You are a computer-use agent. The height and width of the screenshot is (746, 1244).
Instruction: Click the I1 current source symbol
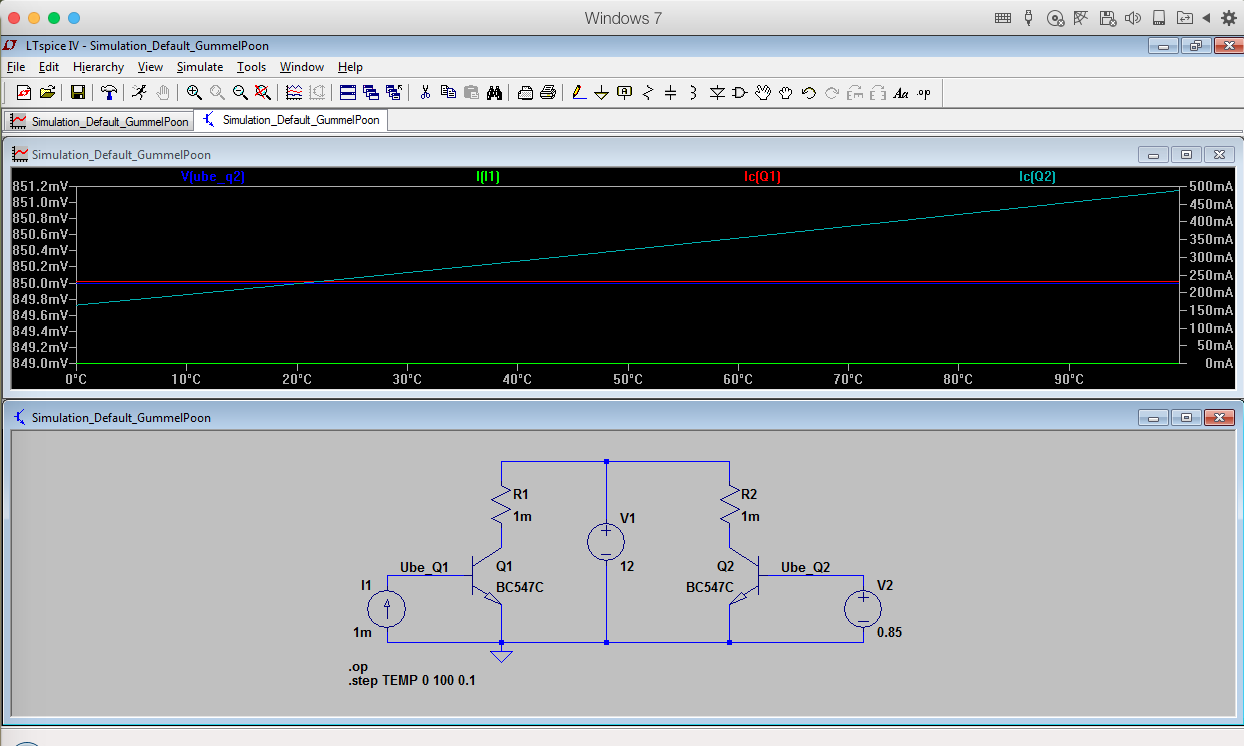[387, 608]
